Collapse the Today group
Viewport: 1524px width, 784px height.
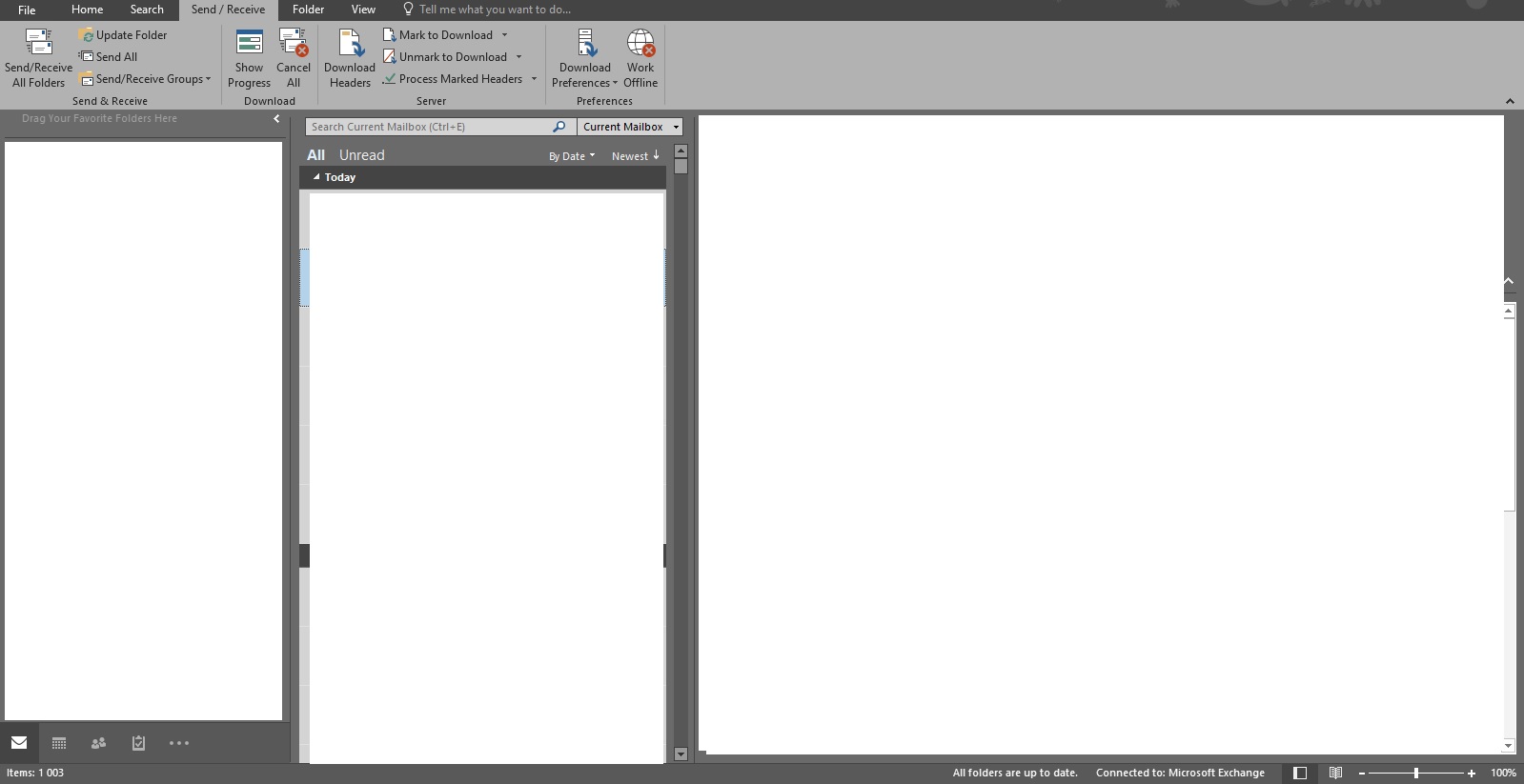tap(316, 177)
